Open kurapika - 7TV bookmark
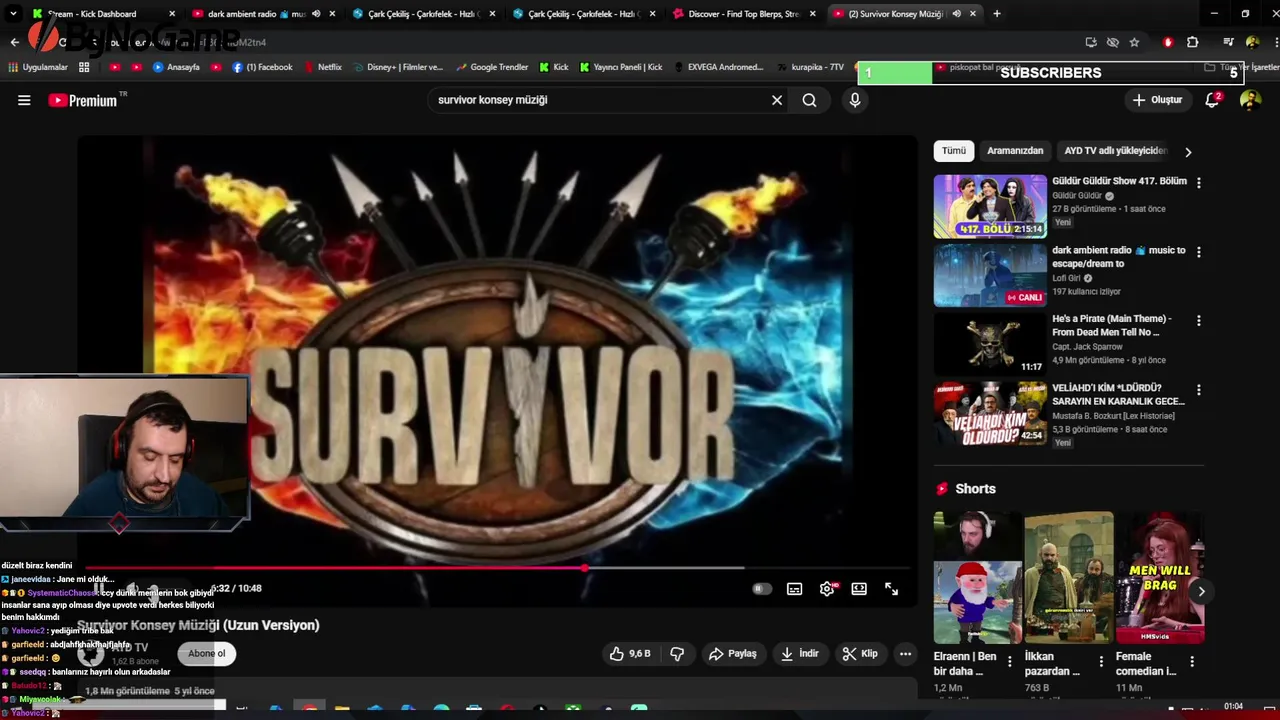The height and width of the screenshot is (720, 1280). click(809, 67)
